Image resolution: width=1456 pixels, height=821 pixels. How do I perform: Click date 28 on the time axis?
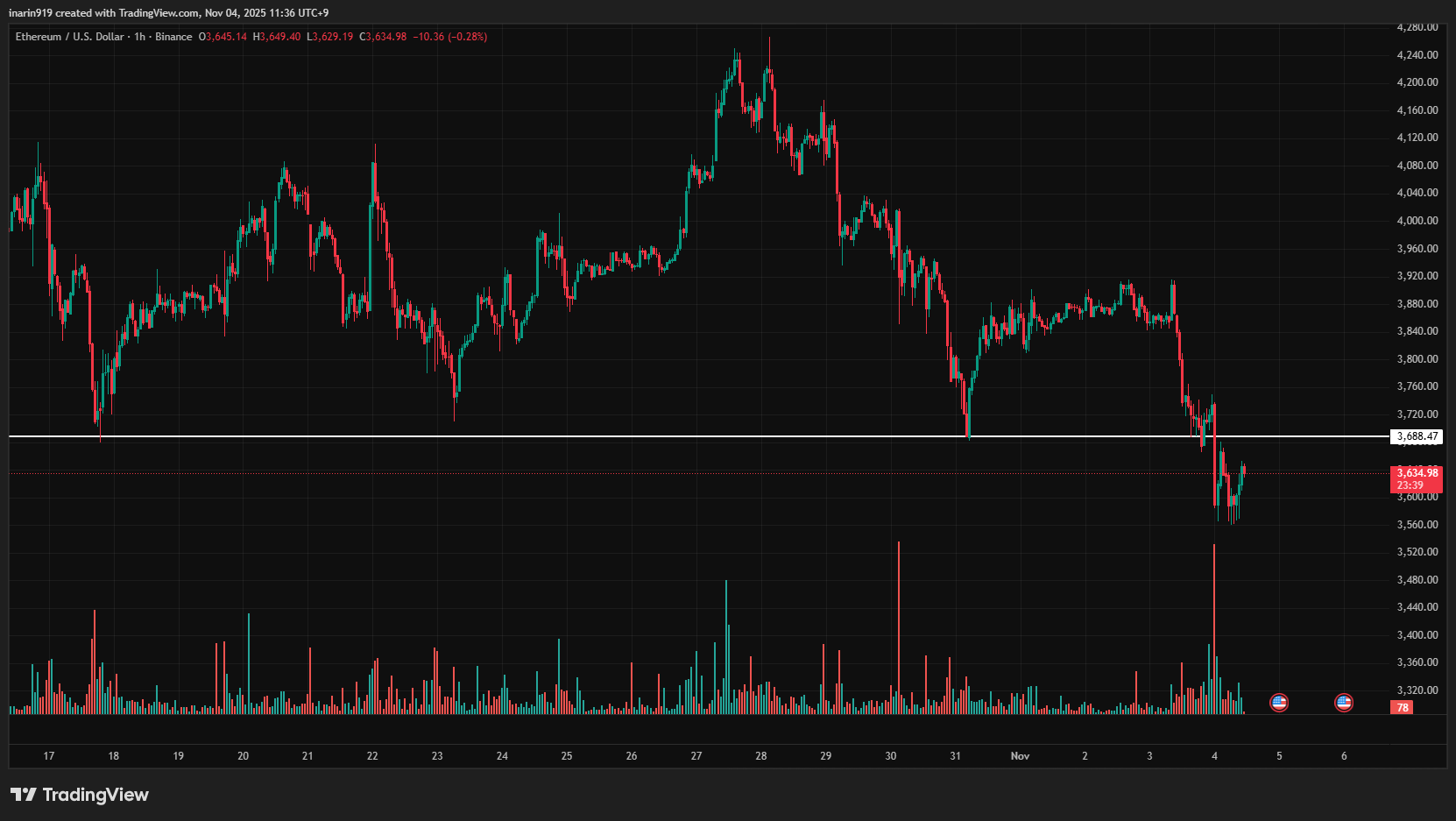pos(760,755)
